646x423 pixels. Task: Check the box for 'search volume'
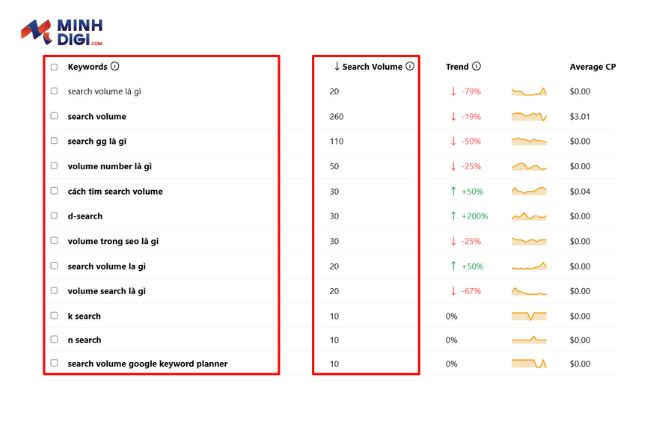tap(54, 116)
